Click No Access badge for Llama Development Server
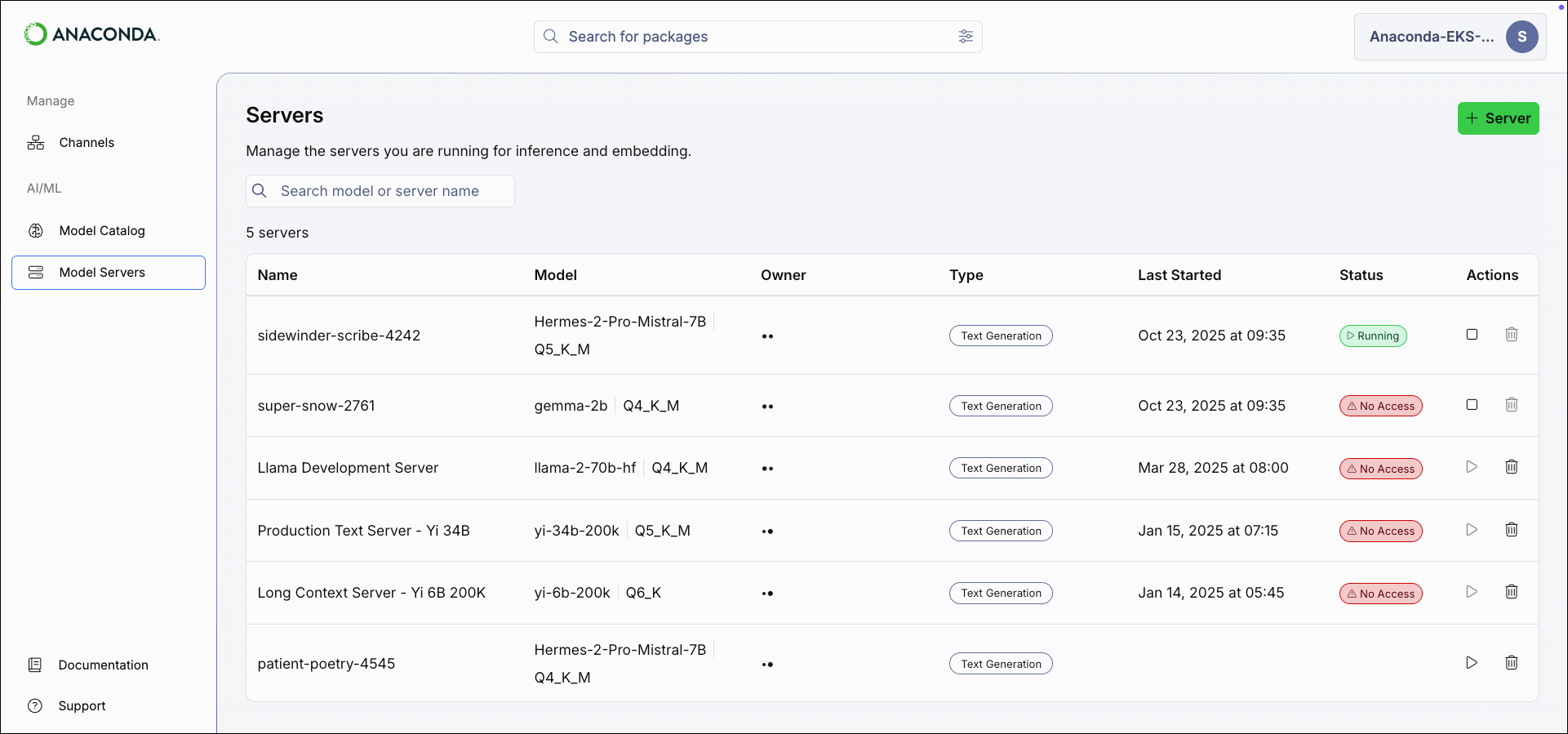 click(1381, 469)
